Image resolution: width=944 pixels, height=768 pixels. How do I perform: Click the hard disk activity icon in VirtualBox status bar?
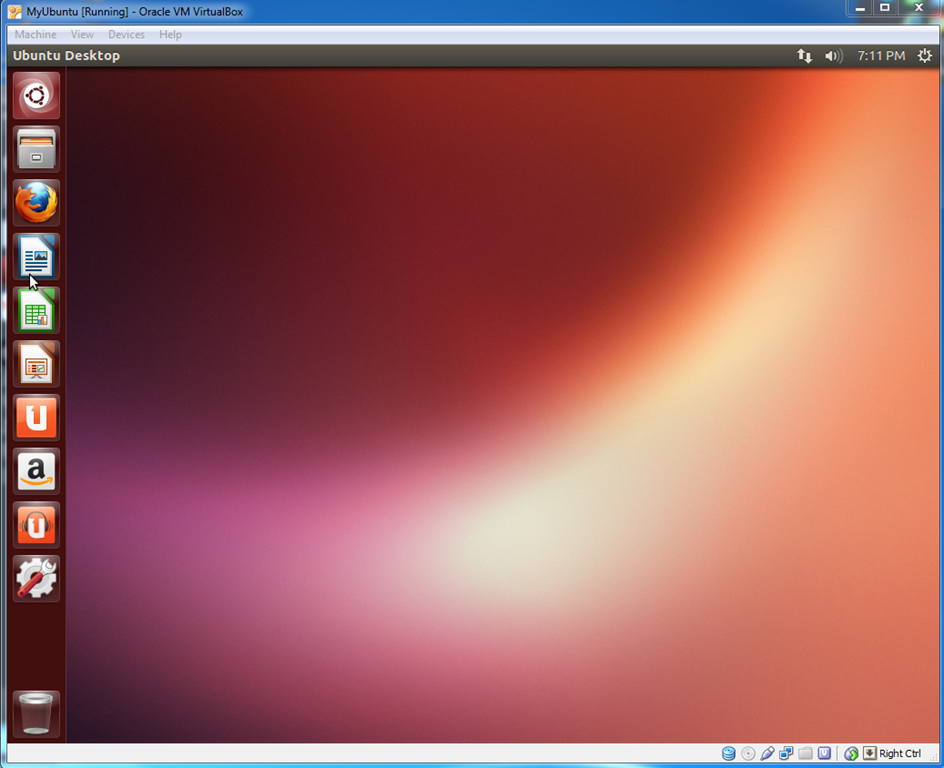coord(728,754)
